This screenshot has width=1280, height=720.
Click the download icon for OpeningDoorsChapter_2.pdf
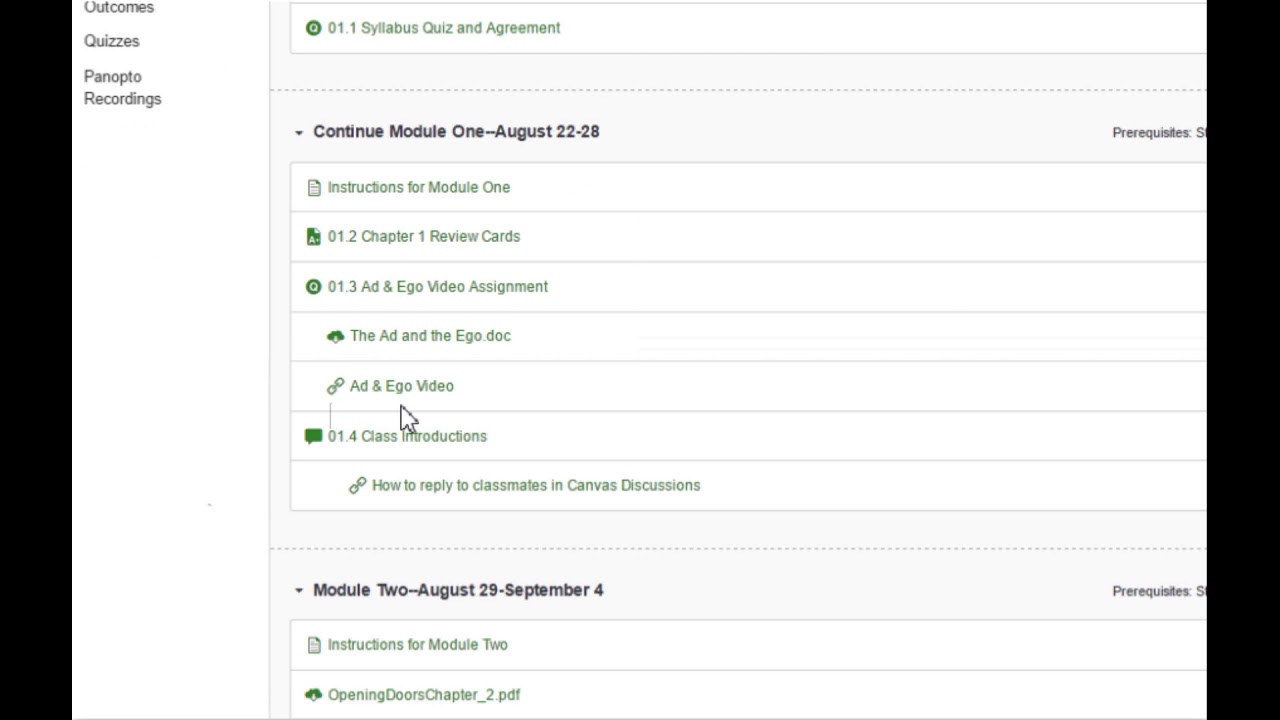coord(313,695)
